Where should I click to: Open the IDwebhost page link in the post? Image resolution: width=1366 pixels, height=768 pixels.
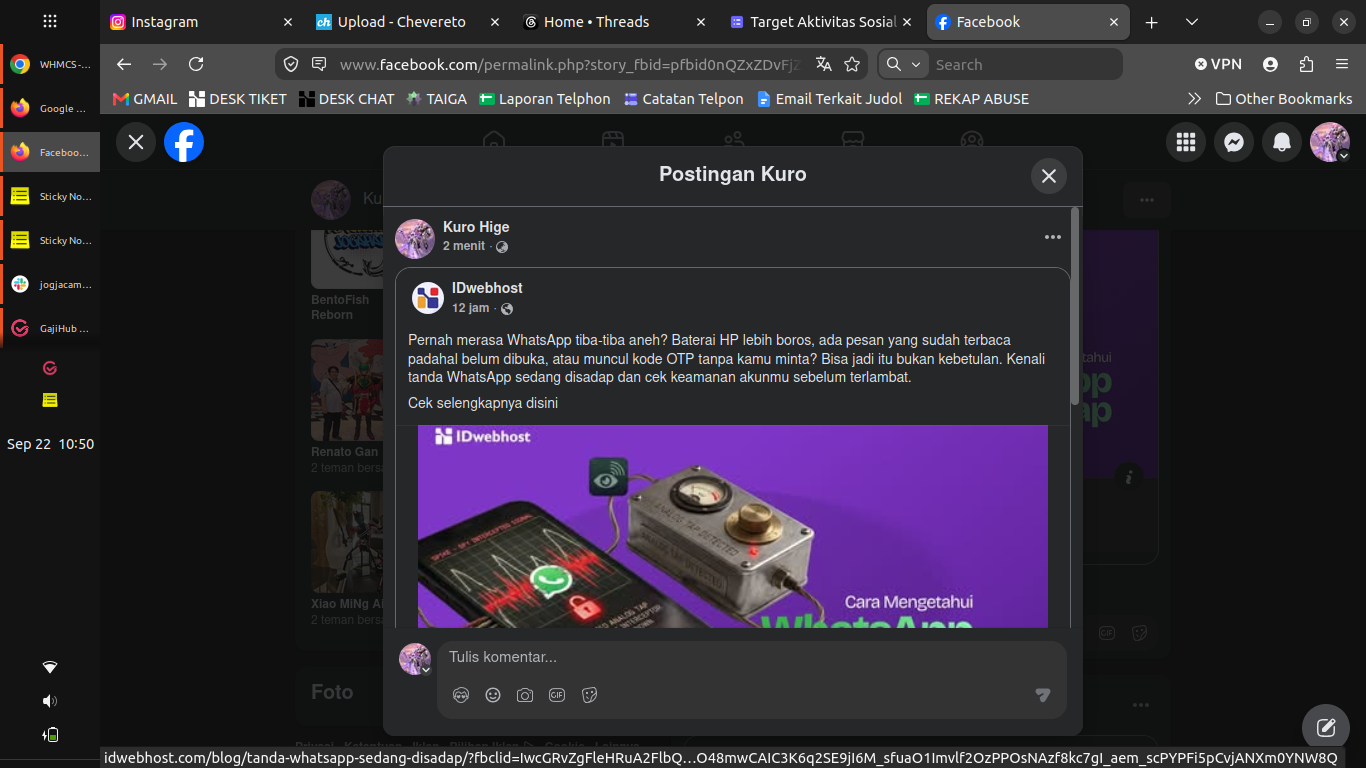click(x=487, y=288)
